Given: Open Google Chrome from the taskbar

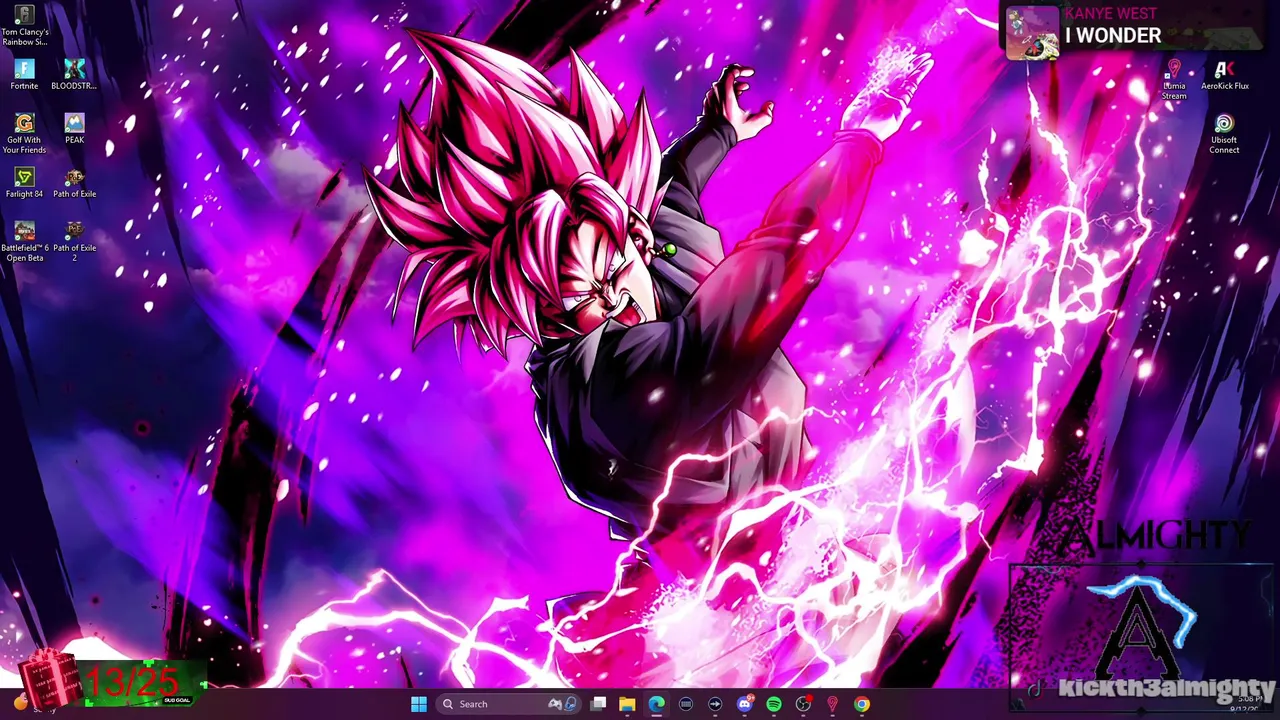Looking at the screenshot, I should coord(861,704).
